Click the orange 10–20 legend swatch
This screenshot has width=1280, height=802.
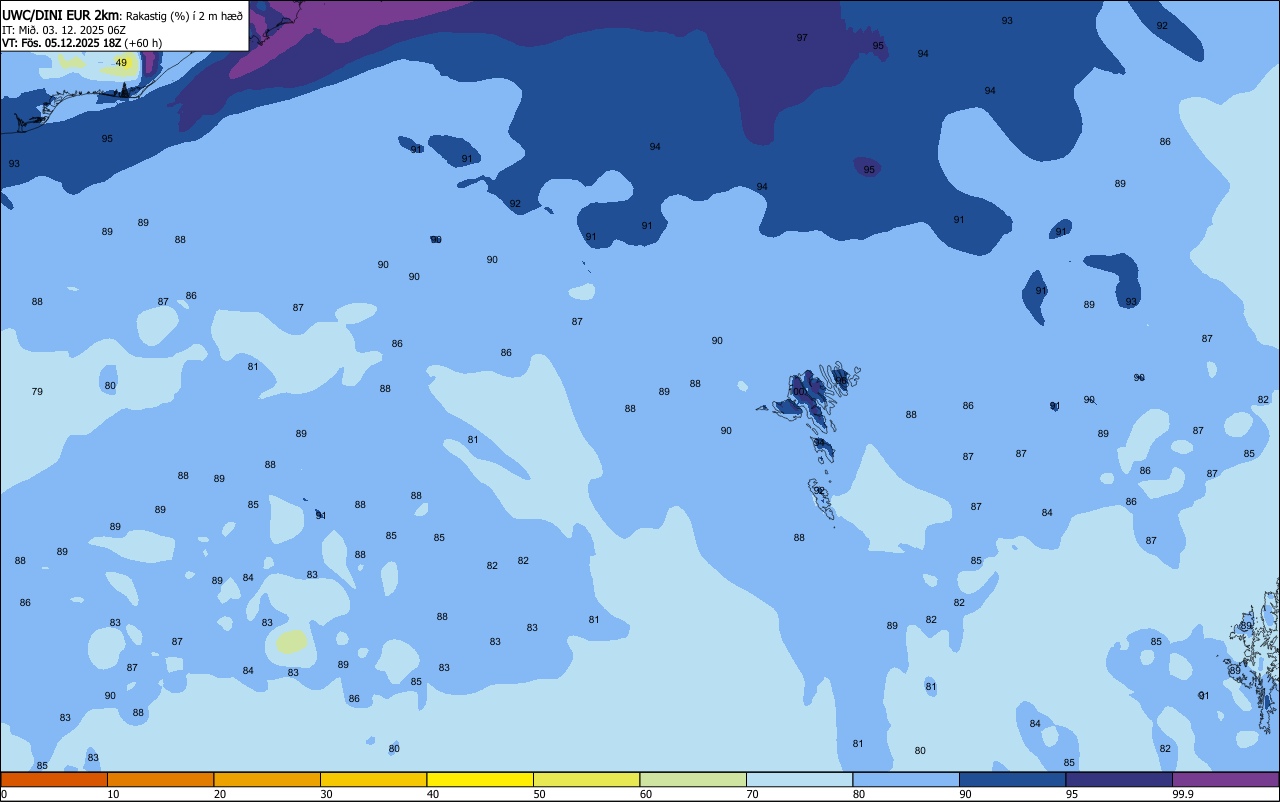[160, 779]
